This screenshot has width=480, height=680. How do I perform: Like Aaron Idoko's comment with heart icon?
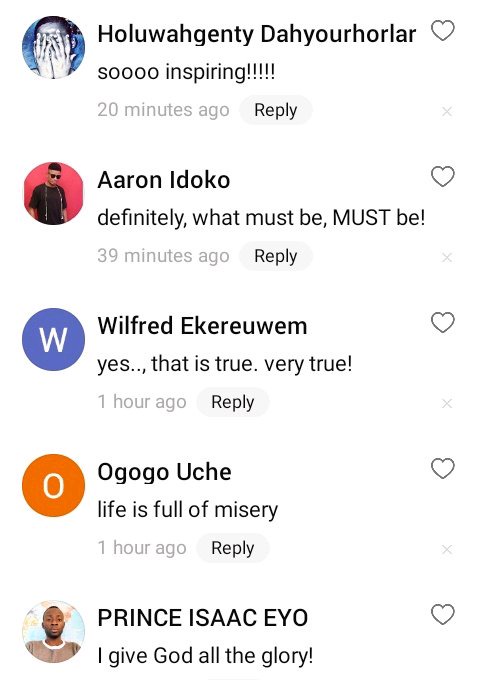coord(443,177)
